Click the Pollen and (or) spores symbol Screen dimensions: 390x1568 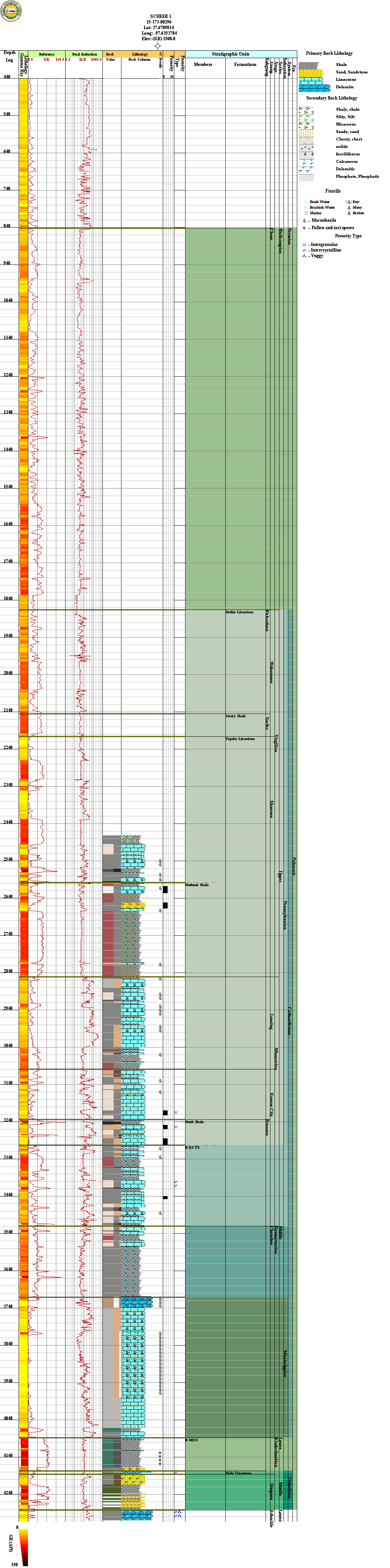click(x=304, y=228)
